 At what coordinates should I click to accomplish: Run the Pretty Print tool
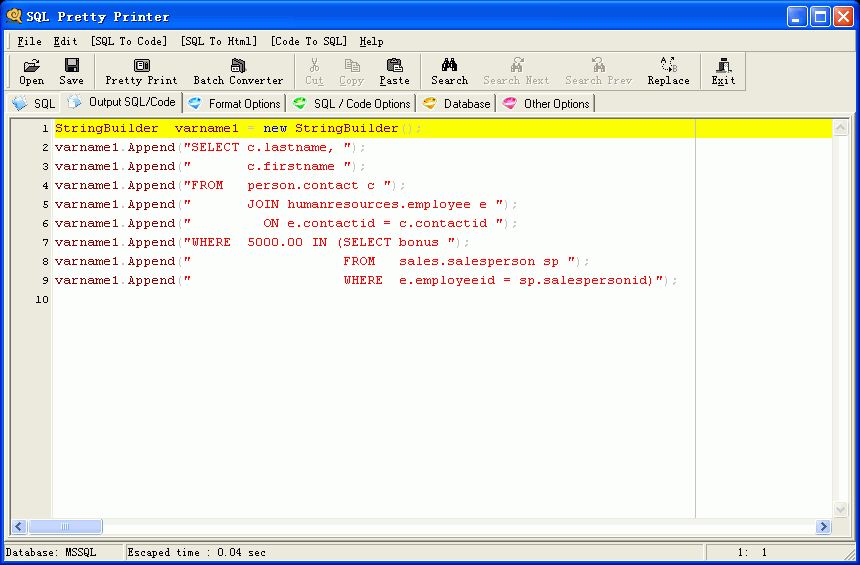141,71
